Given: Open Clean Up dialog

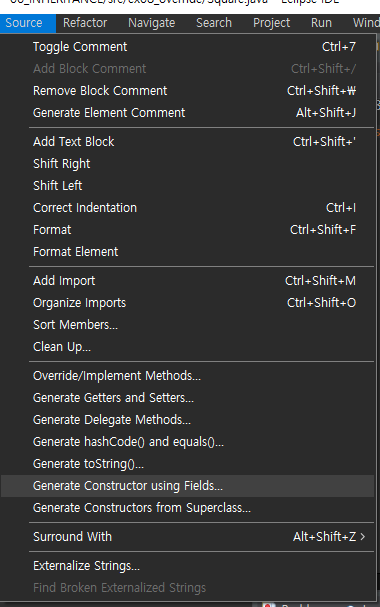Looking at the screenshot, I should point(188,347).
